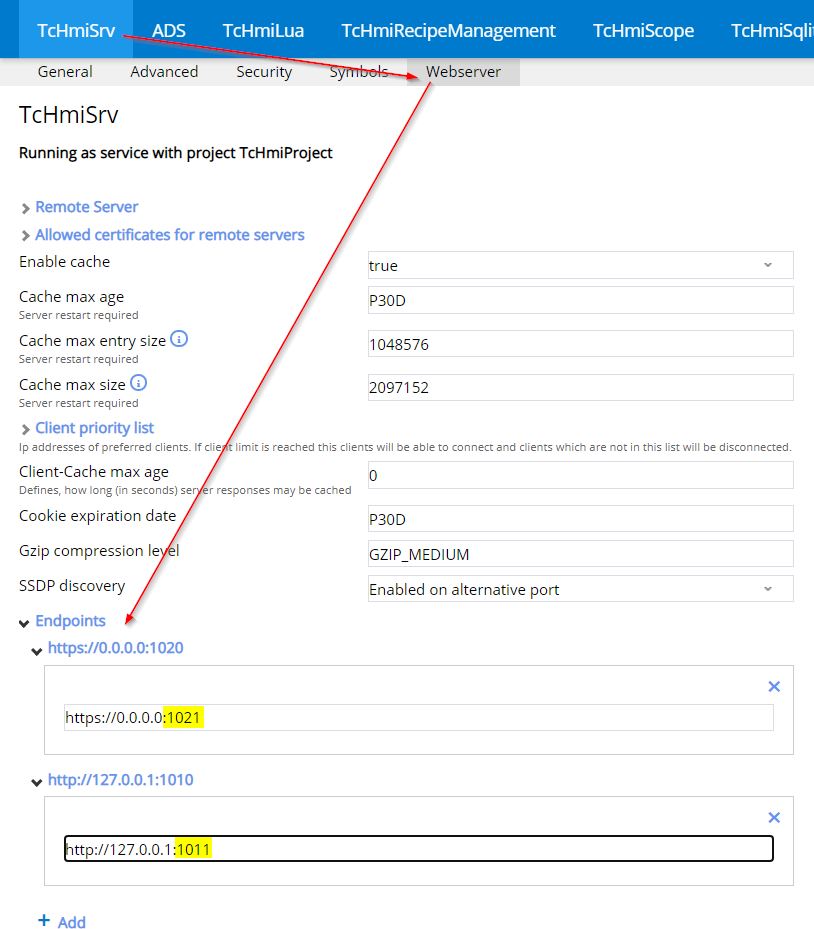Image resolution: width=814 pixels, height=929 pixels.
Task: Click the plus icon beside Add
Action: click(44, 920)
